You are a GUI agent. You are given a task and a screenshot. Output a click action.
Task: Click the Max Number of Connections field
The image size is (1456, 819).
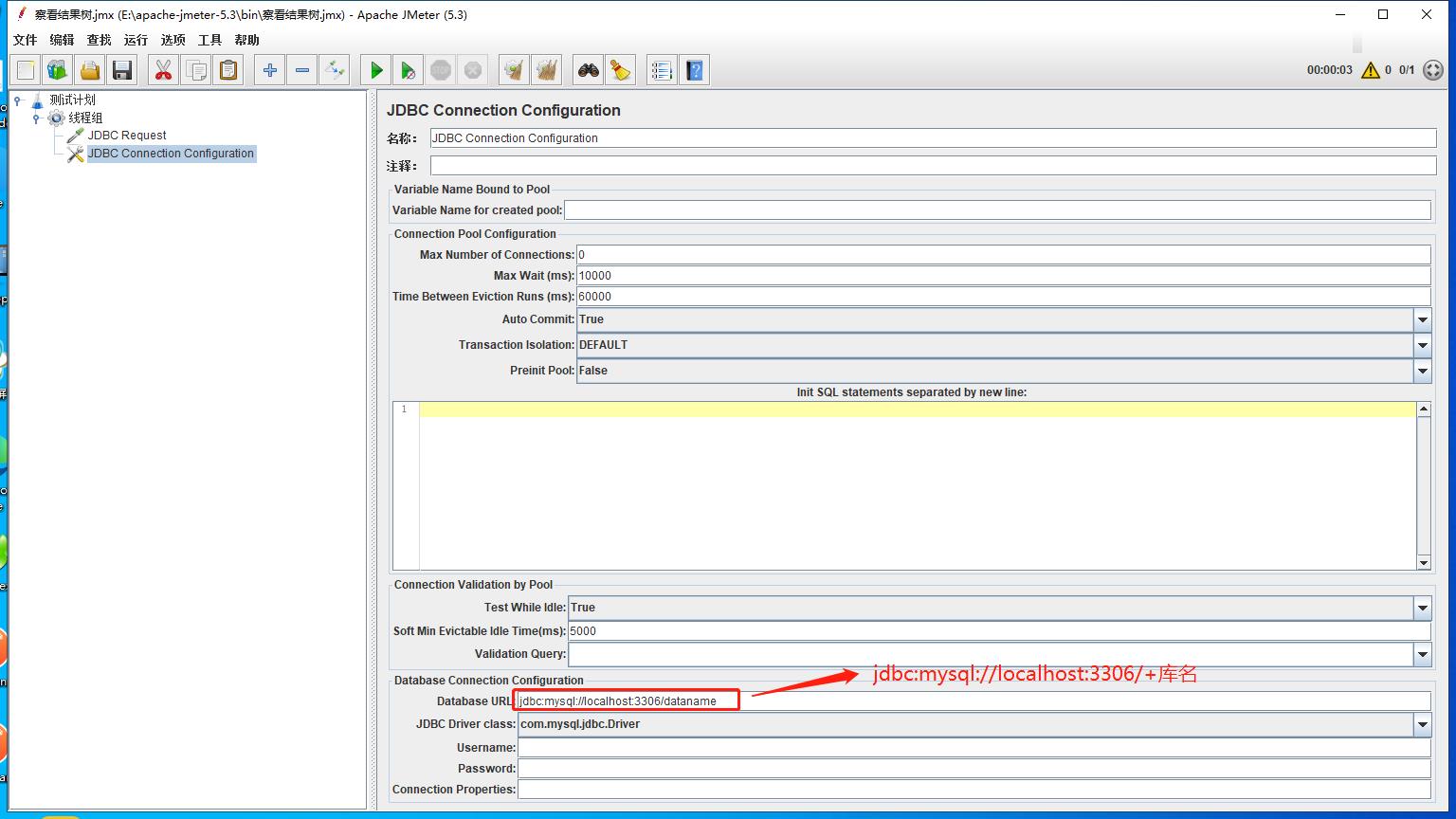pos(1003,254)
